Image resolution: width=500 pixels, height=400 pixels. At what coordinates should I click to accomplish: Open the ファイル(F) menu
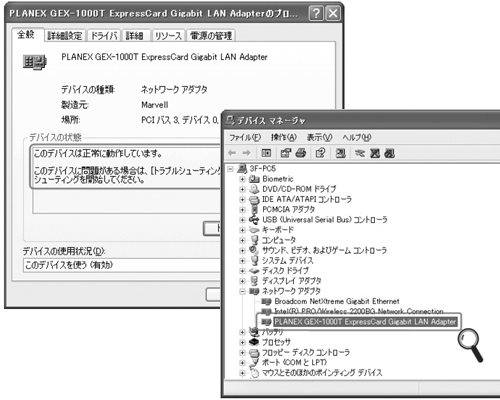[x=245, y=137]
